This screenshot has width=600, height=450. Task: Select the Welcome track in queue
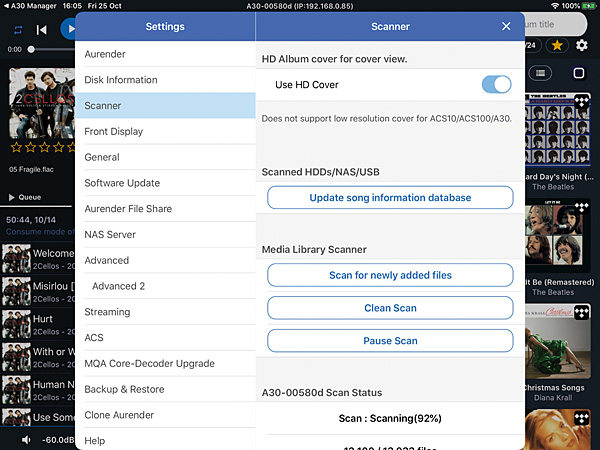coord(38,259)
